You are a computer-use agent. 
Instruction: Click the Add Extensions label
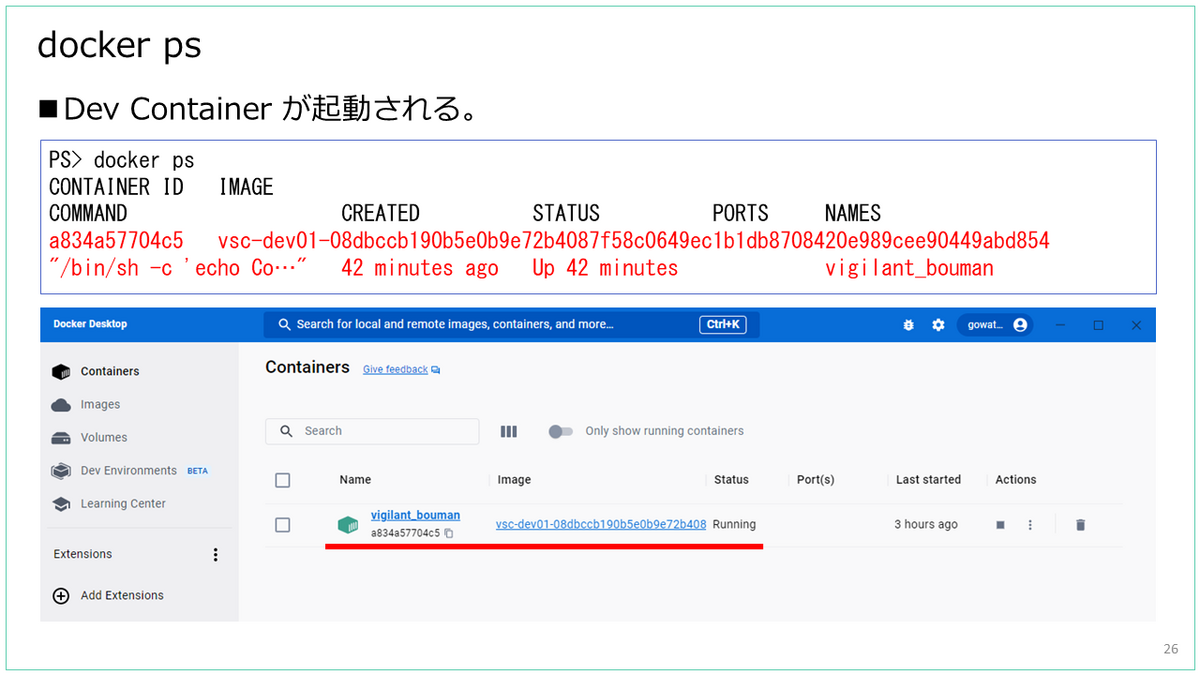[x=122, y=595]
